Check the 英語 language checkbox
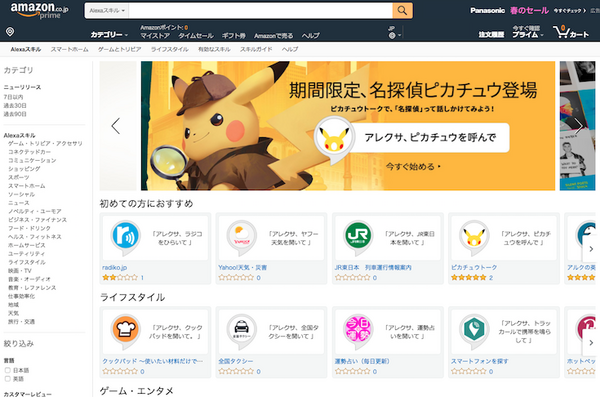Screen dimensions: 600x397 point(7,379)
